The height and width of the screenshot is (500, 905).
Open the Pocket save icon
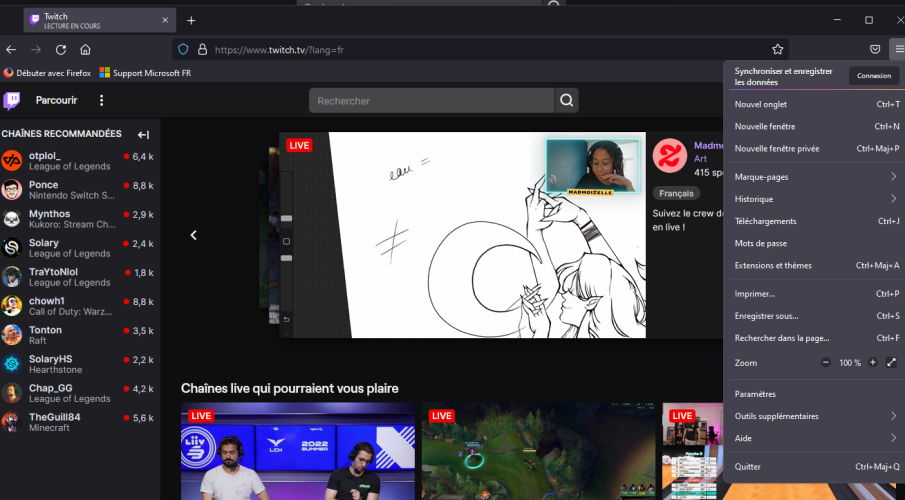click(x=875, y=50)
